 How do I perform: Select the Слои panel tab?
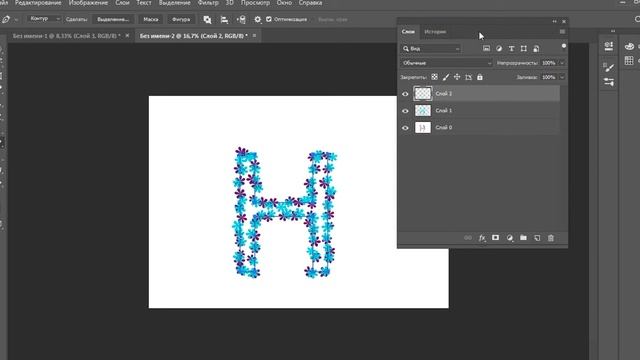pos(408,31)
